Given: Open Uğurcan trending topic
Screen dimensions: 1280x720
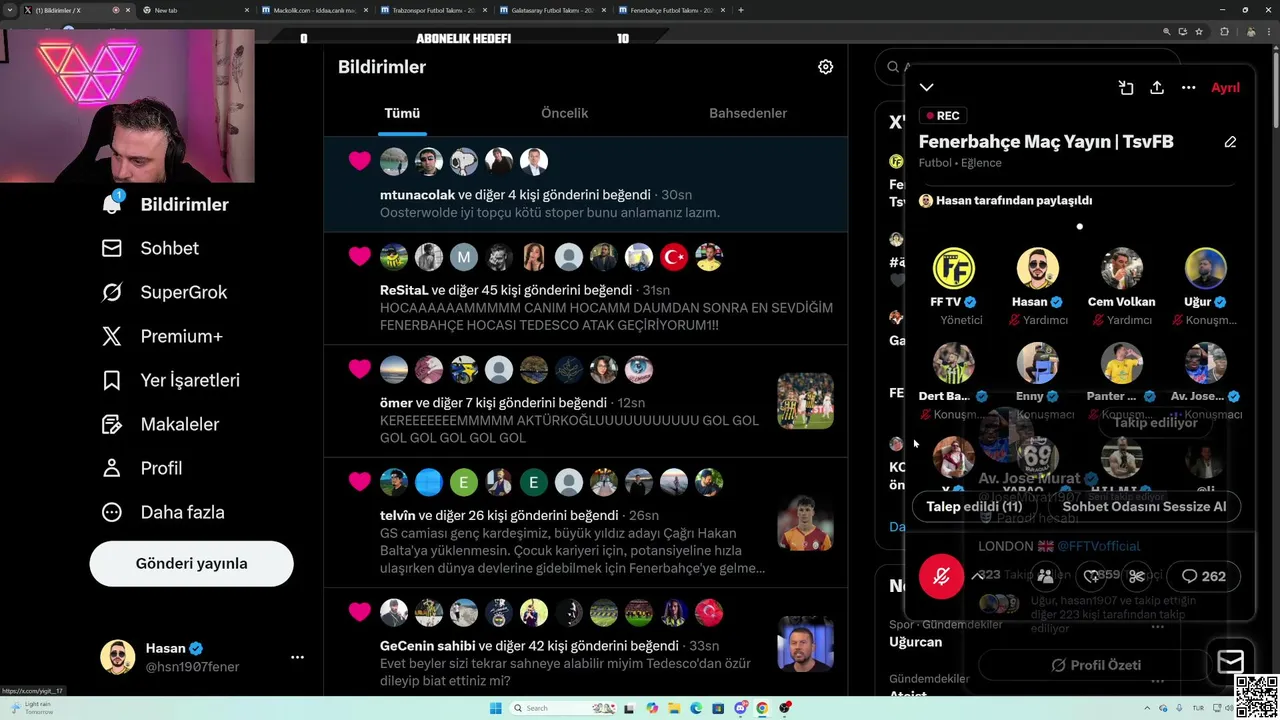Looking at the screenshot, I should 915,642.
